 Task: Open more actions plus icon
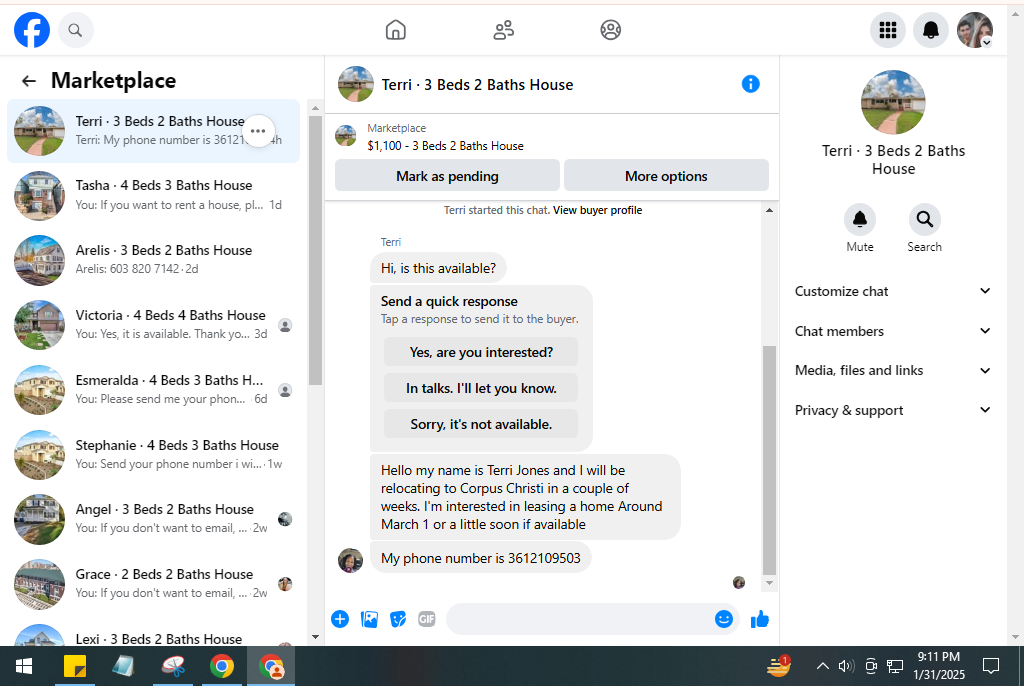pyautogui.click(x=340, y=619)
